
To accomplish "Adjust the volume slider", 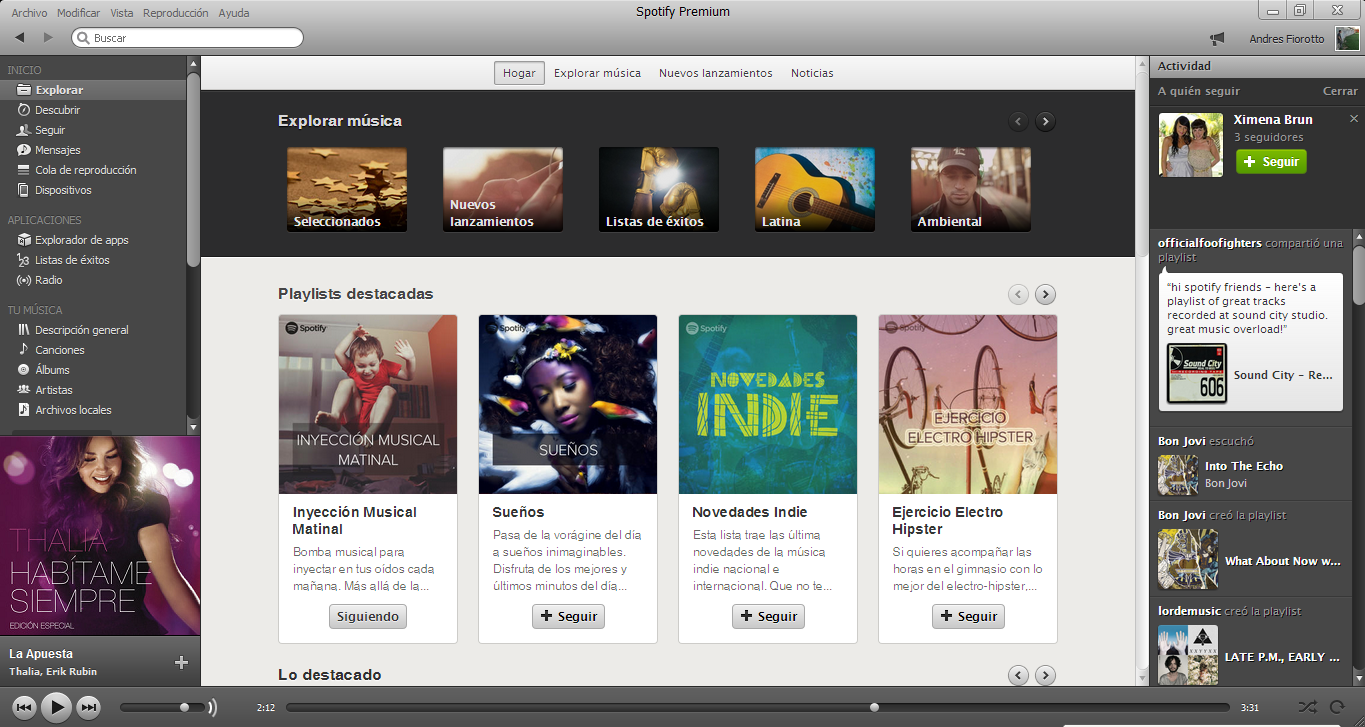I will click(x=162, y=708).
